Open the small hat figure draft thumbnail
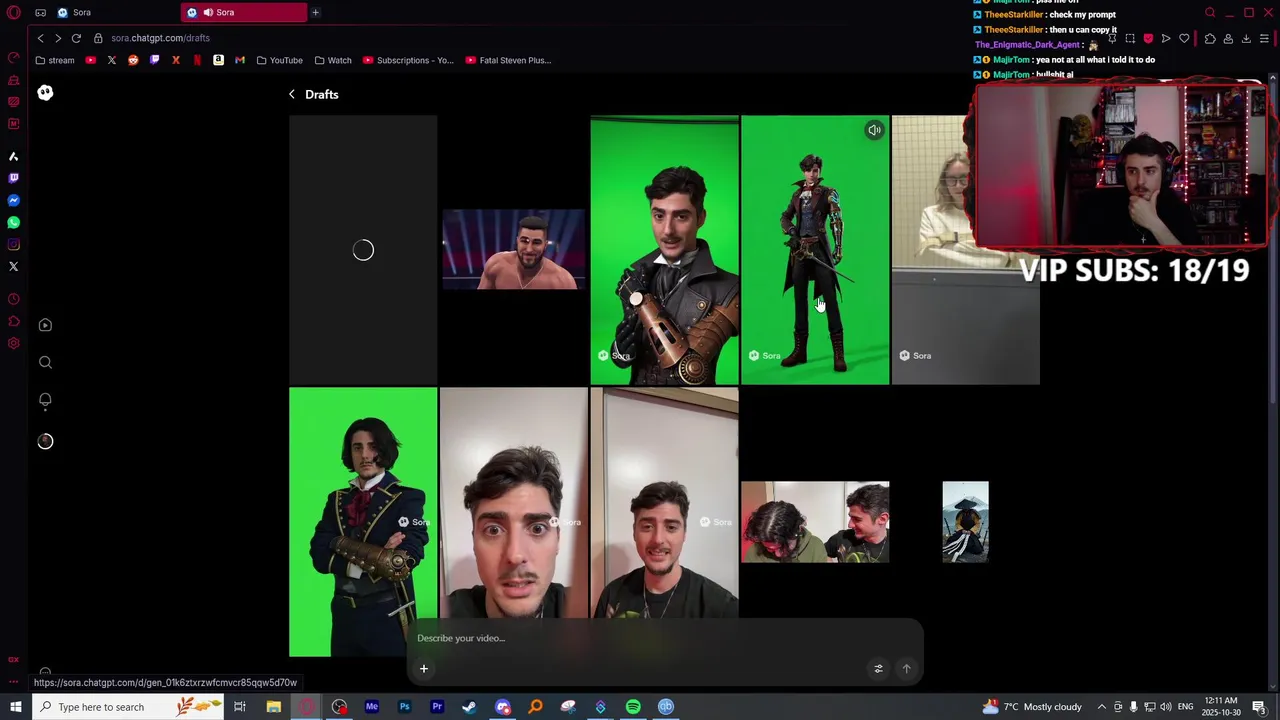1280x720 pixels. point(965,522)
